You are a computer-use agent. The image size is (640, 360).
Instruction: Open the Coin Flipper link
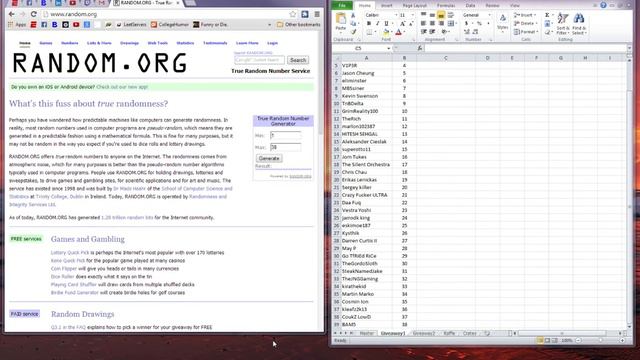point(64,269)
